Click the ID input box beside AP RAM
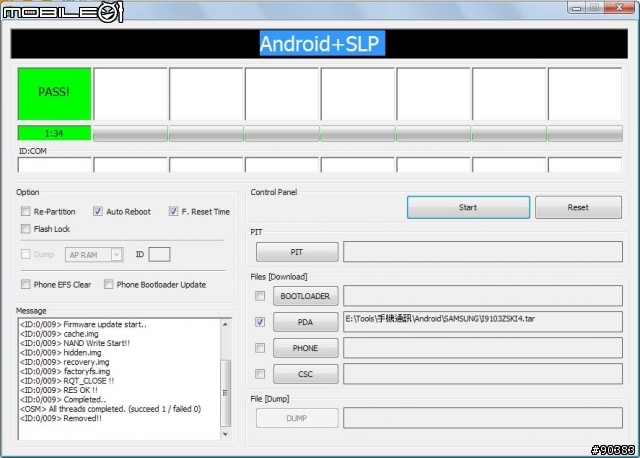Image resolution: width=640 pixels, height=458 pixels. [x=159, y=254]
